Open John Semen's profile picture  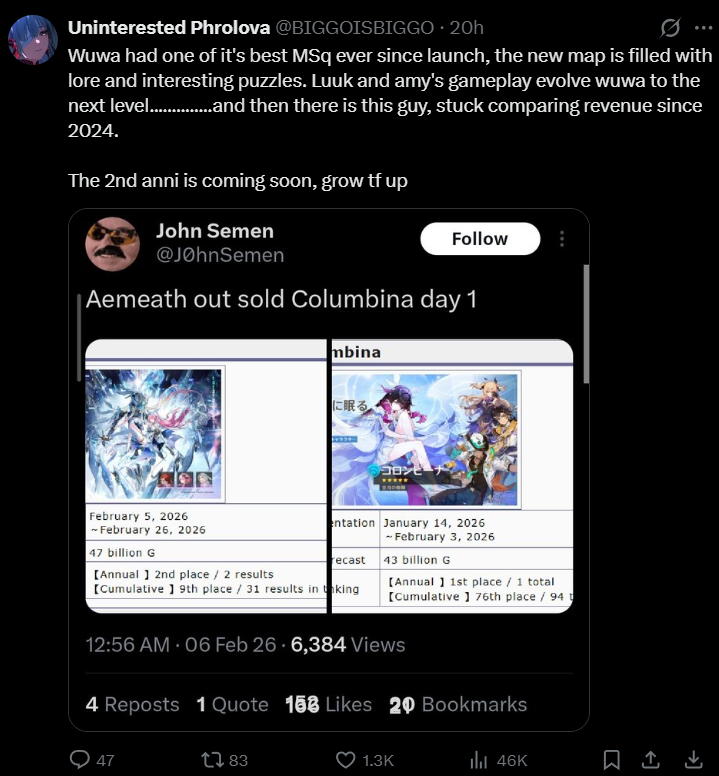coord(112,244)
